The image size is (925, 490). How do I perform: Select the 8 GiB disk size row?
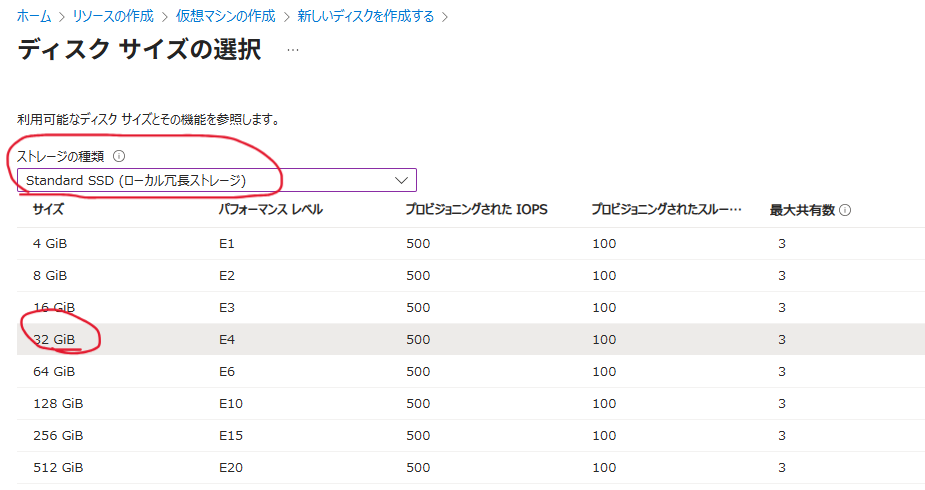click(x=471, y=275)
